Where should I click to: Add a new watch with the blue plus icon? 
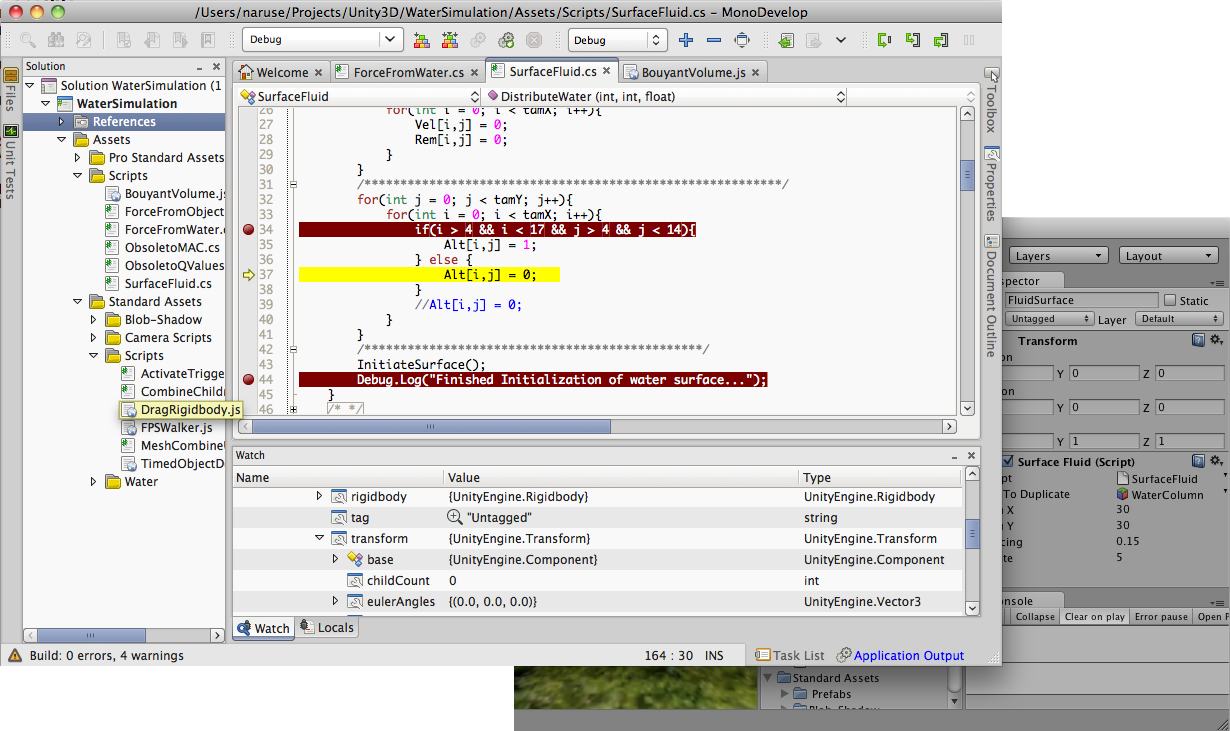pyautogui.click(x=686, y=40)
